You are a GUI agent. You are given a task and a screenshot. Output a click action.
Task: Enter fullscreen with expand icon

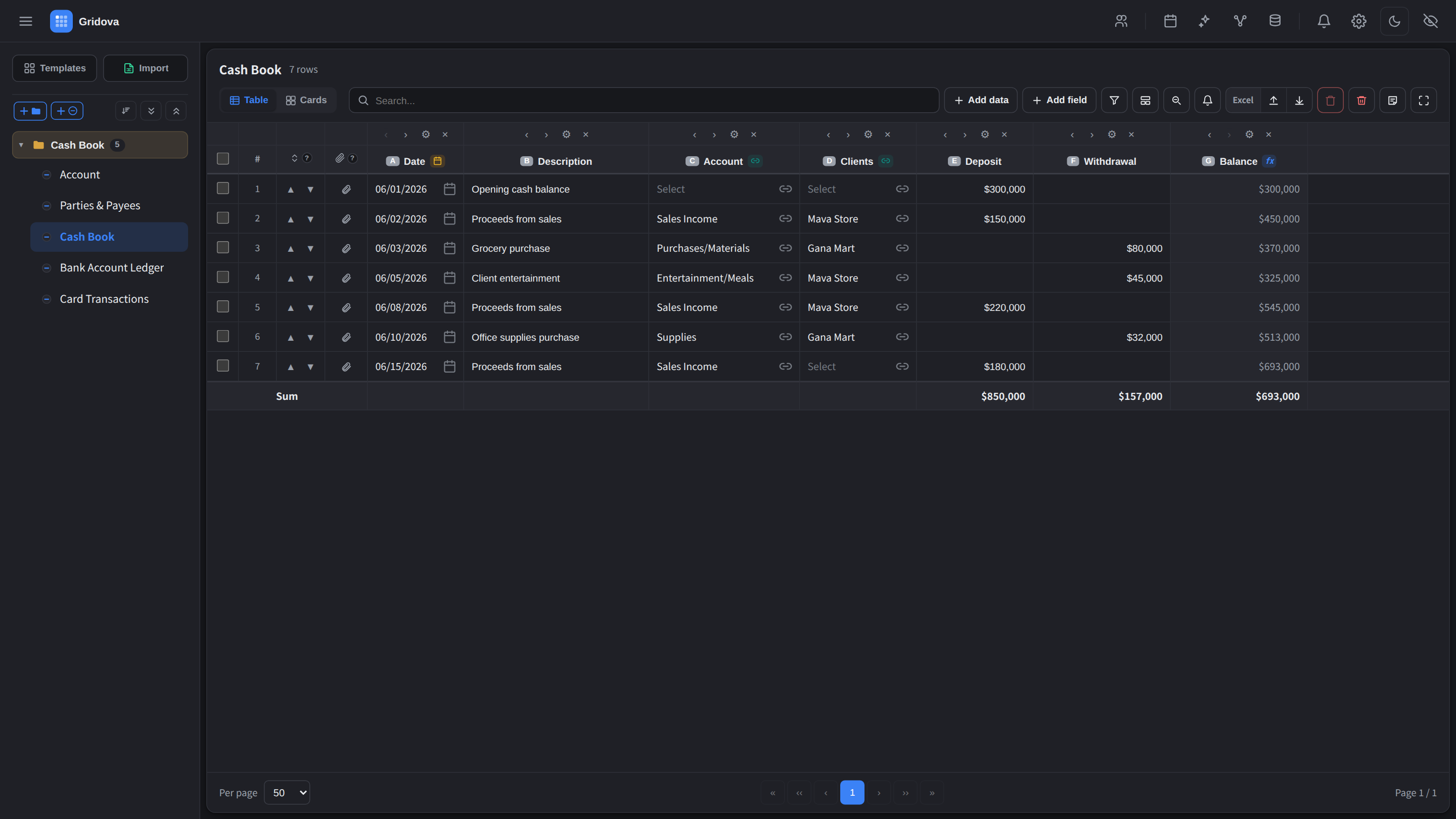[1424, 100]
